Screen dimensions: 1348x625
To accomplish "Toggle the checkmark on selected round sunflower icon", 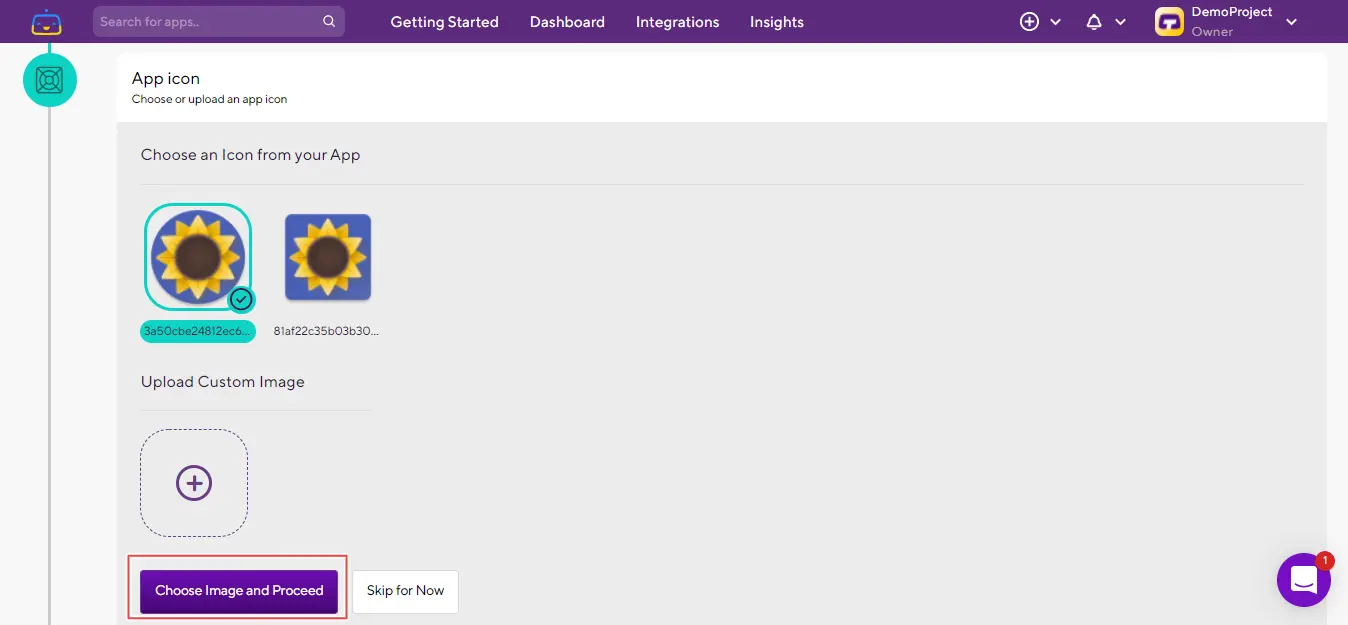I will point(241,299).
